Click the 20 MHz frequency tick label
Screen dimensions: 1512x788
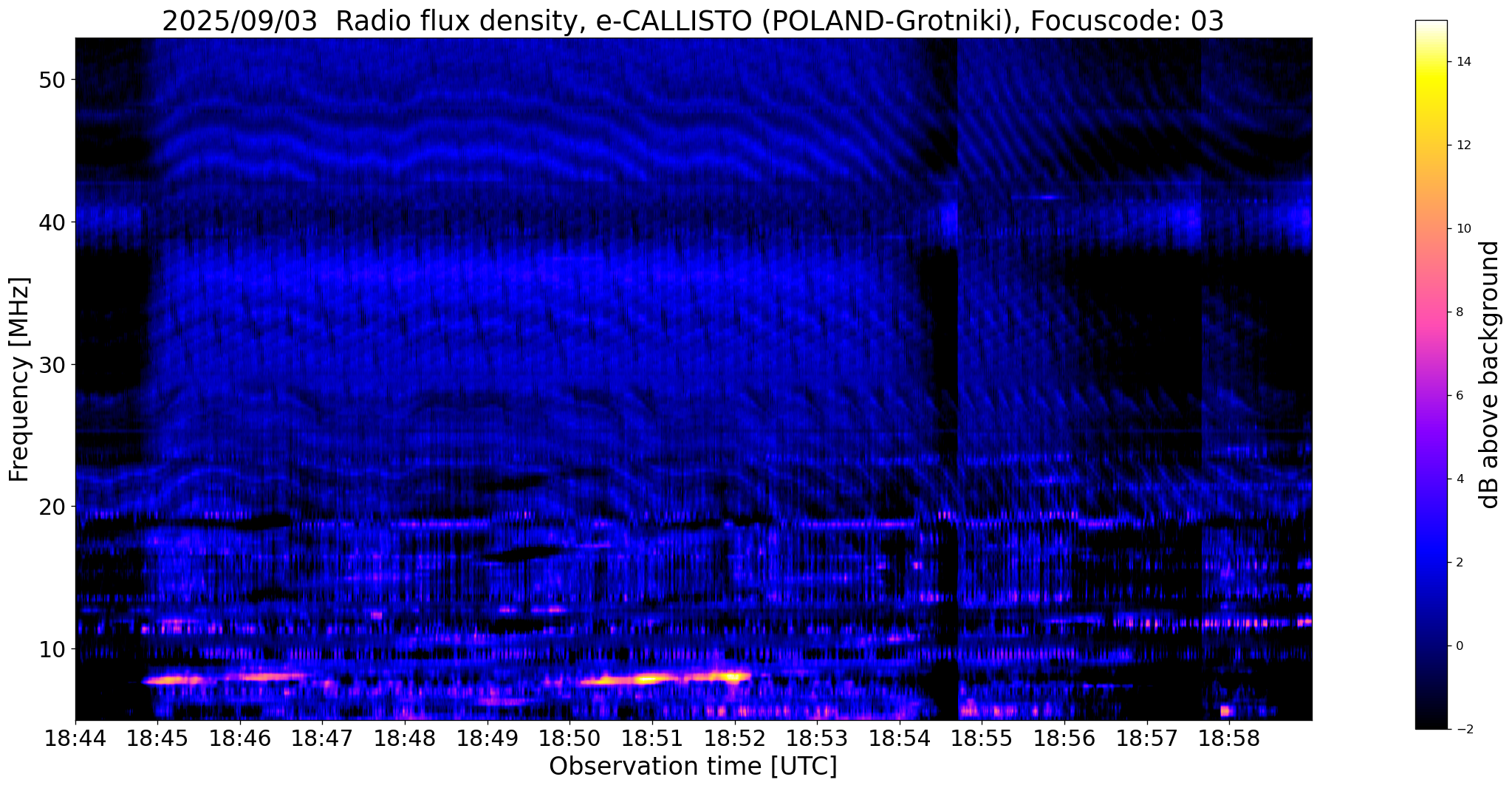click(52, 507)
